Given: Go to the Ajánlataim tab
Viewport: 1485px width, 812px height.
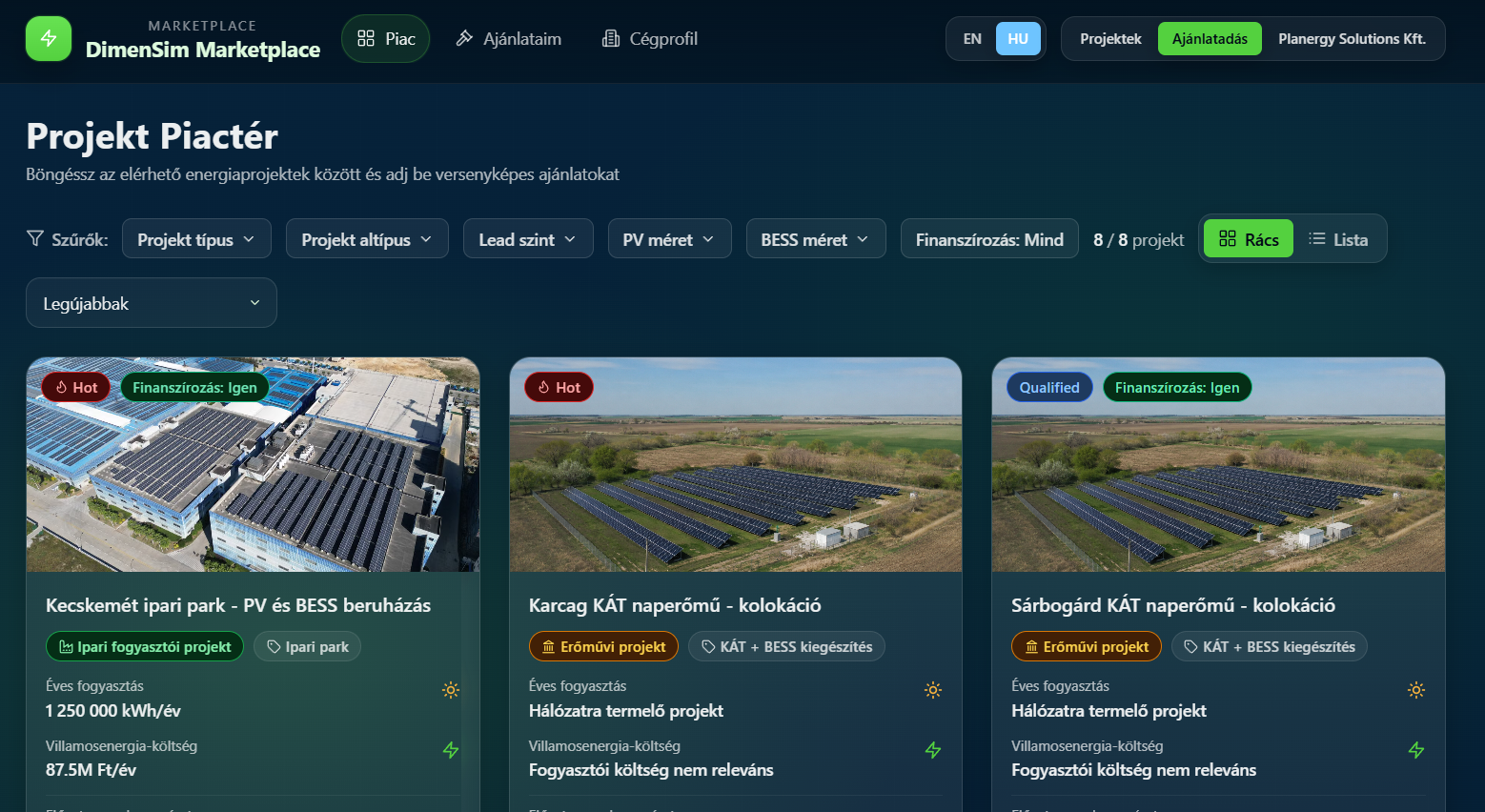Looking at the screenshot, I should [x=509, y=39].
